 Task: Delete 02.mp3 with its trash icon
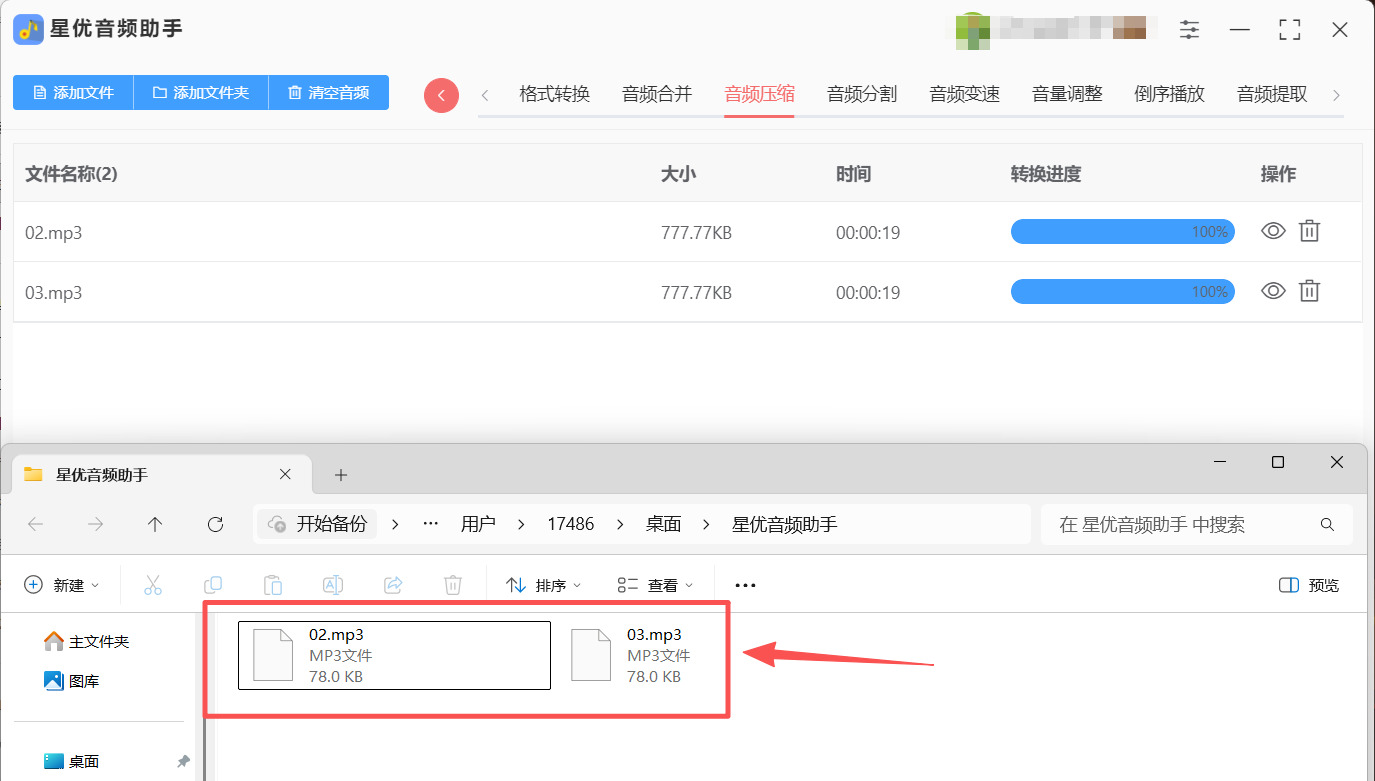[x=1309, y=232]
